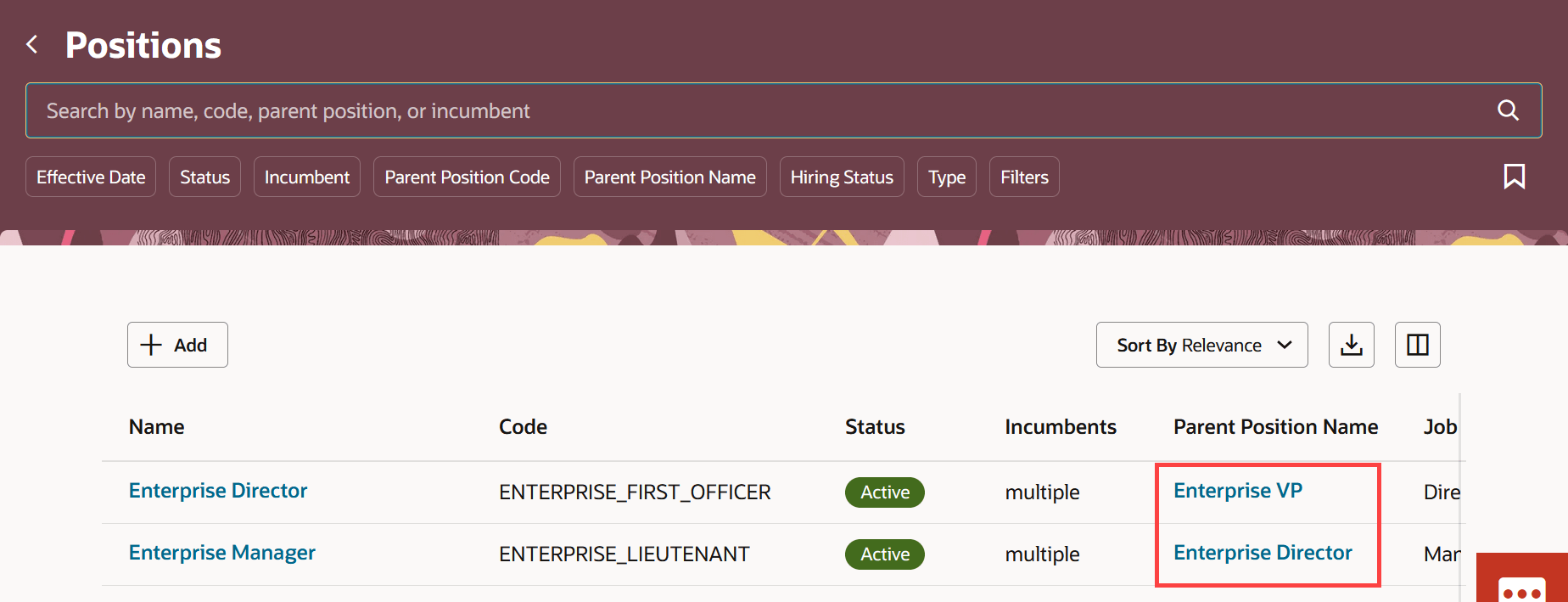Download the positions list
The width and height of the screenshot is (1568, 602).
click(x=1351, y=345)
